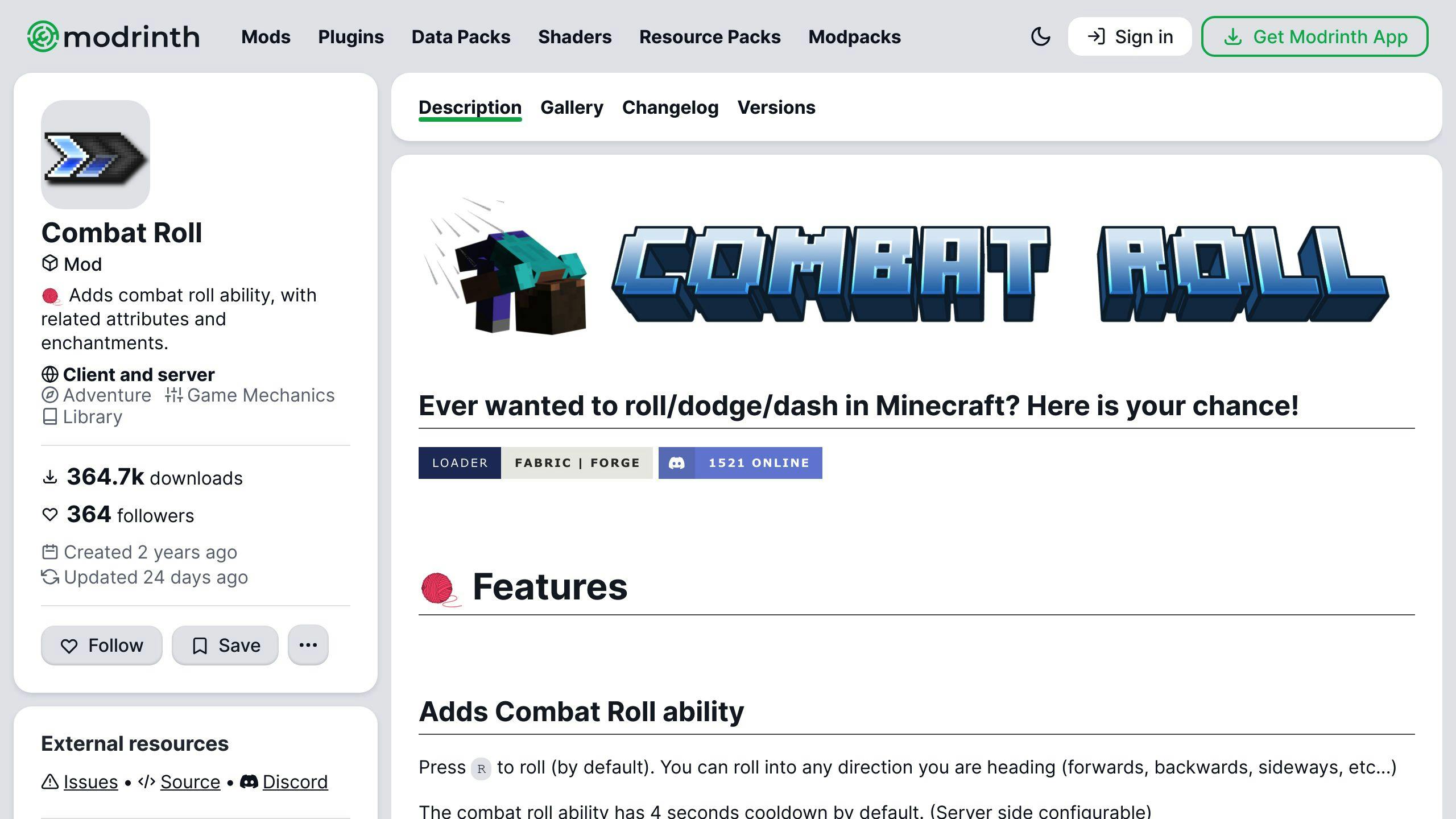The width and height of the screenshot is (1456, 819).
Task: Click the compass icon beside Adventure
Action: coord(50,395)
